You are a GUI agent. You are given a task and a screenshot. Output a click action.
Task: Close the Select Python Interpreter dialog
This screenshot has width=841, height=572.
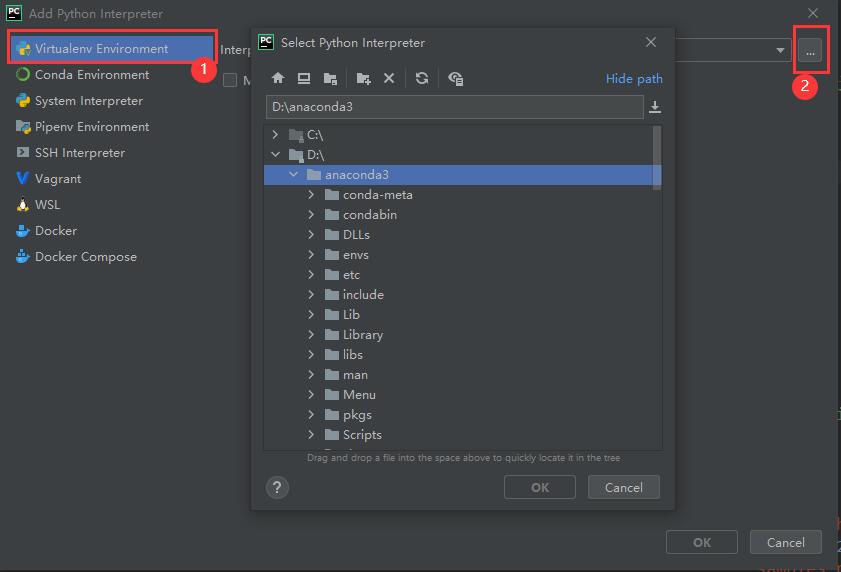[651, 42]
